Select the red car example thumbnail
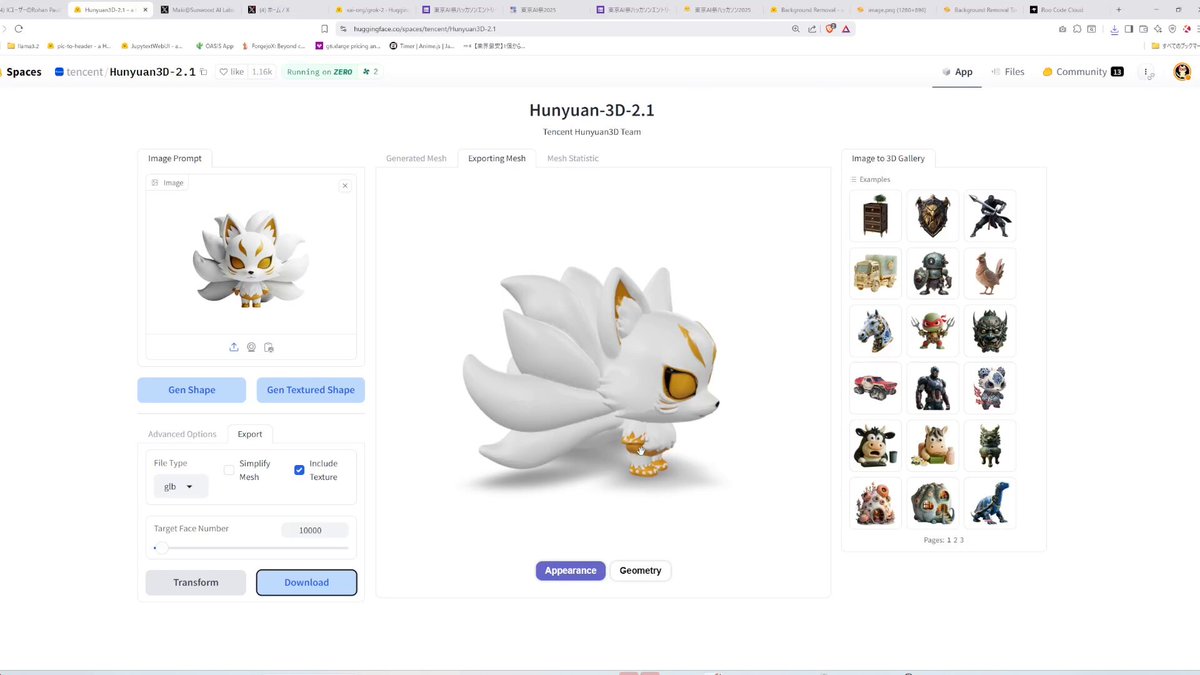The image size is (1200, 675). click(x=875, y=388)
